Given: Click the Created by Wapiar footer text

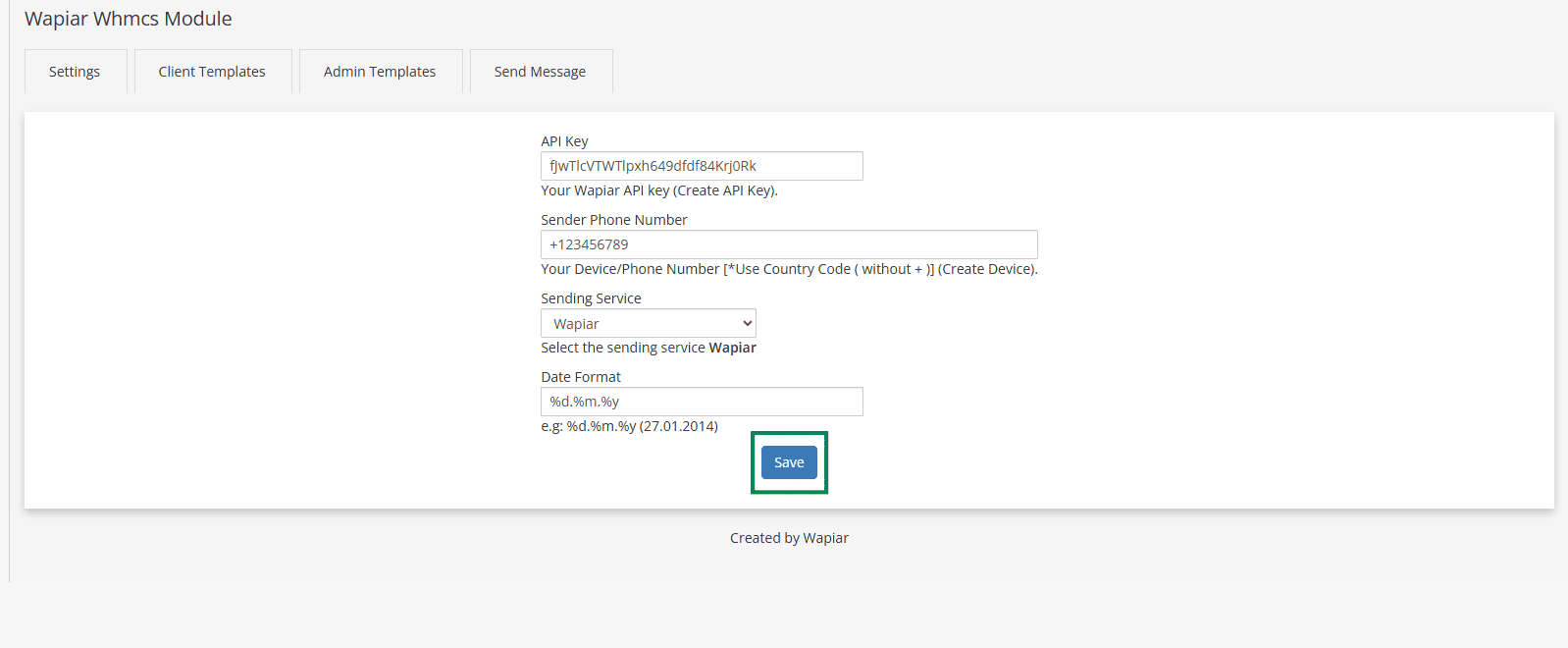Looking at the screenshot, I should point(789,538).
